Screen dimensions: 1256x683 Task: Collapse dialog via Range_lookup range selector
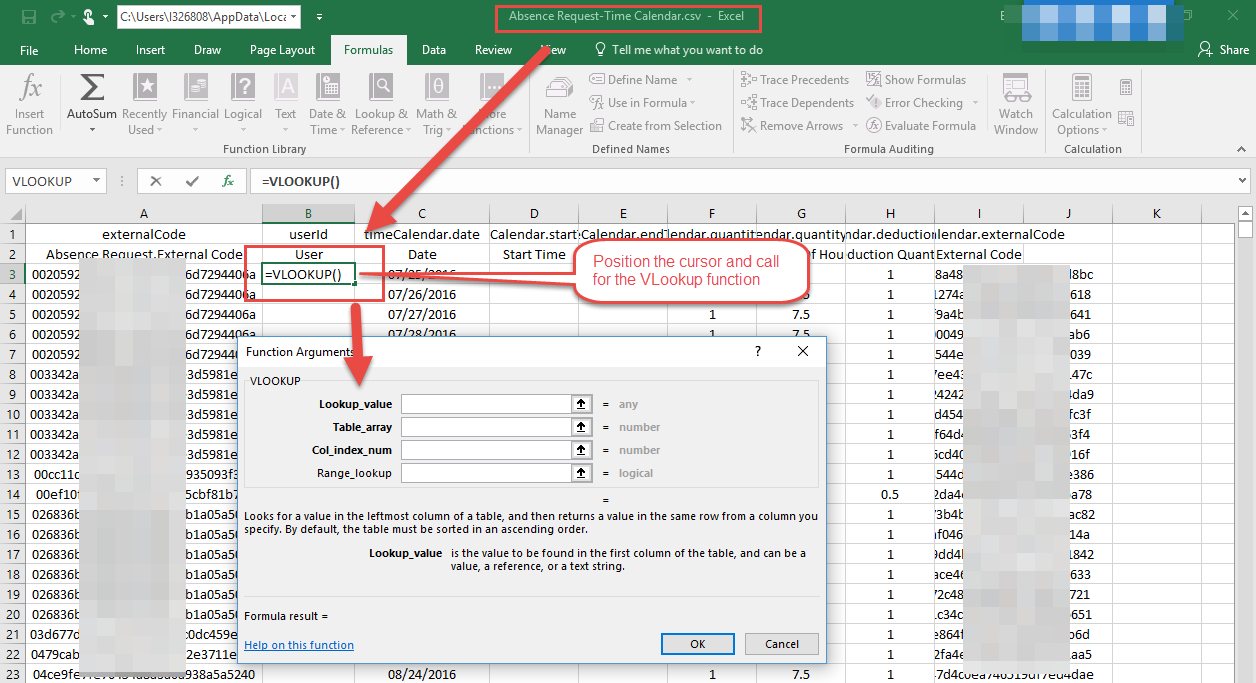pyautogui.click(x=580, y=473)
